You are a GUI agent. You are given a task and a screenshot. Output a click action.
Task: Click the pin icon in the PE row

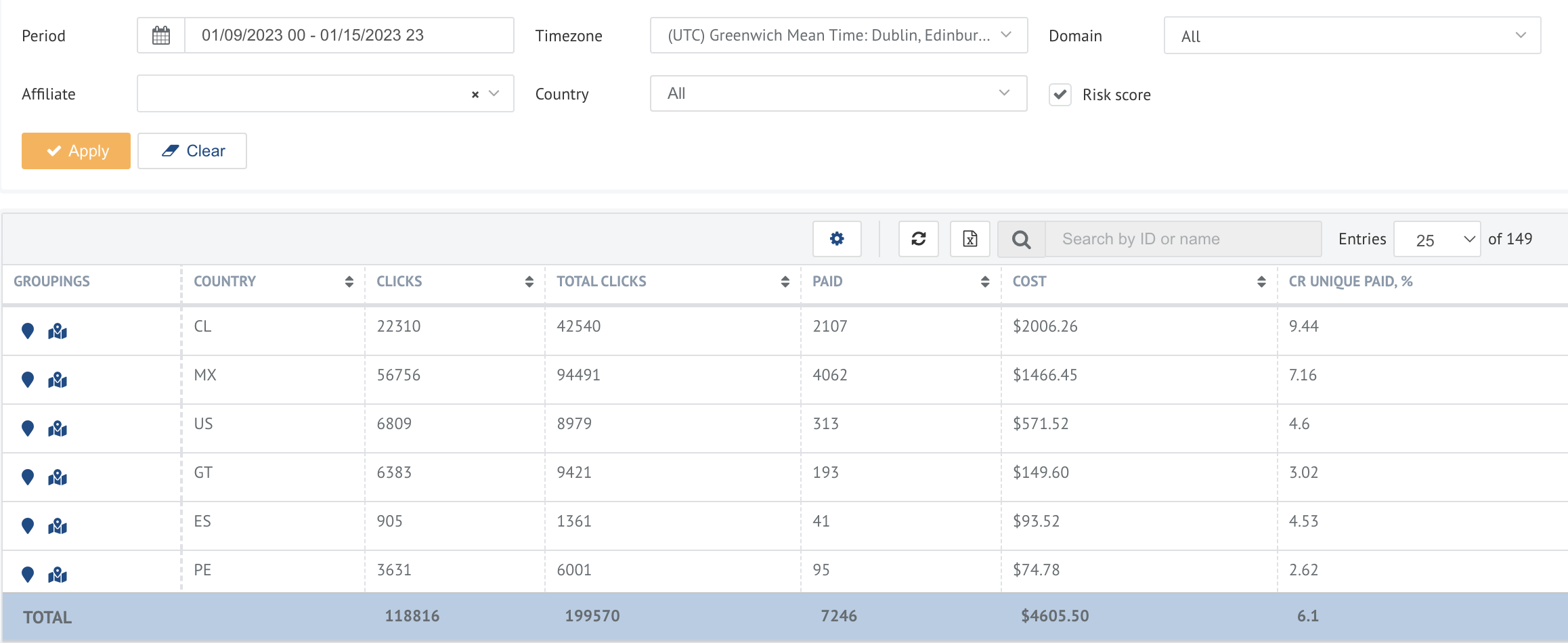pyautogui.click(x=28, y=575)
